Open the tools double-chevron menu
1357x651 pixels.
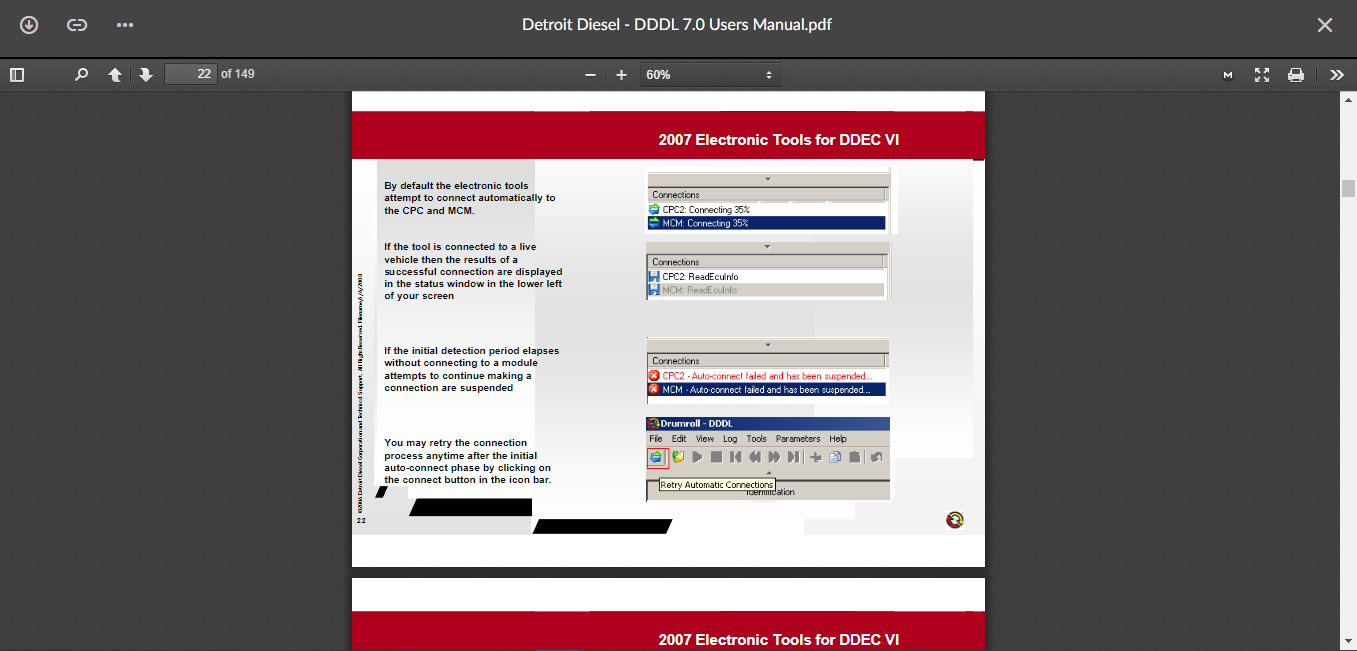1337,75
